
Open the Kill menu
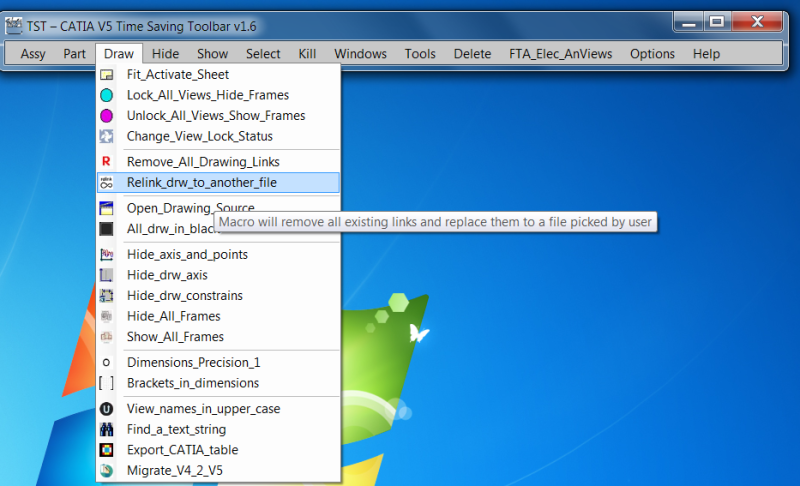click(307, 54)
